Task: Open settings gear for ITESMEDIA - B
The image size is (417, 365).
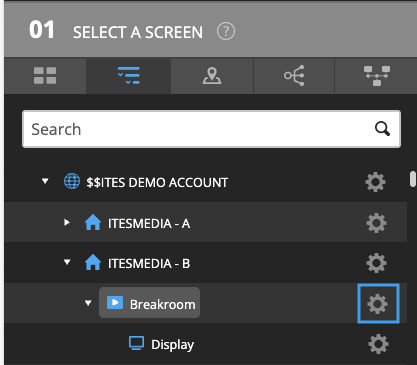Action: pyautogui.click(x=376, y=263)
